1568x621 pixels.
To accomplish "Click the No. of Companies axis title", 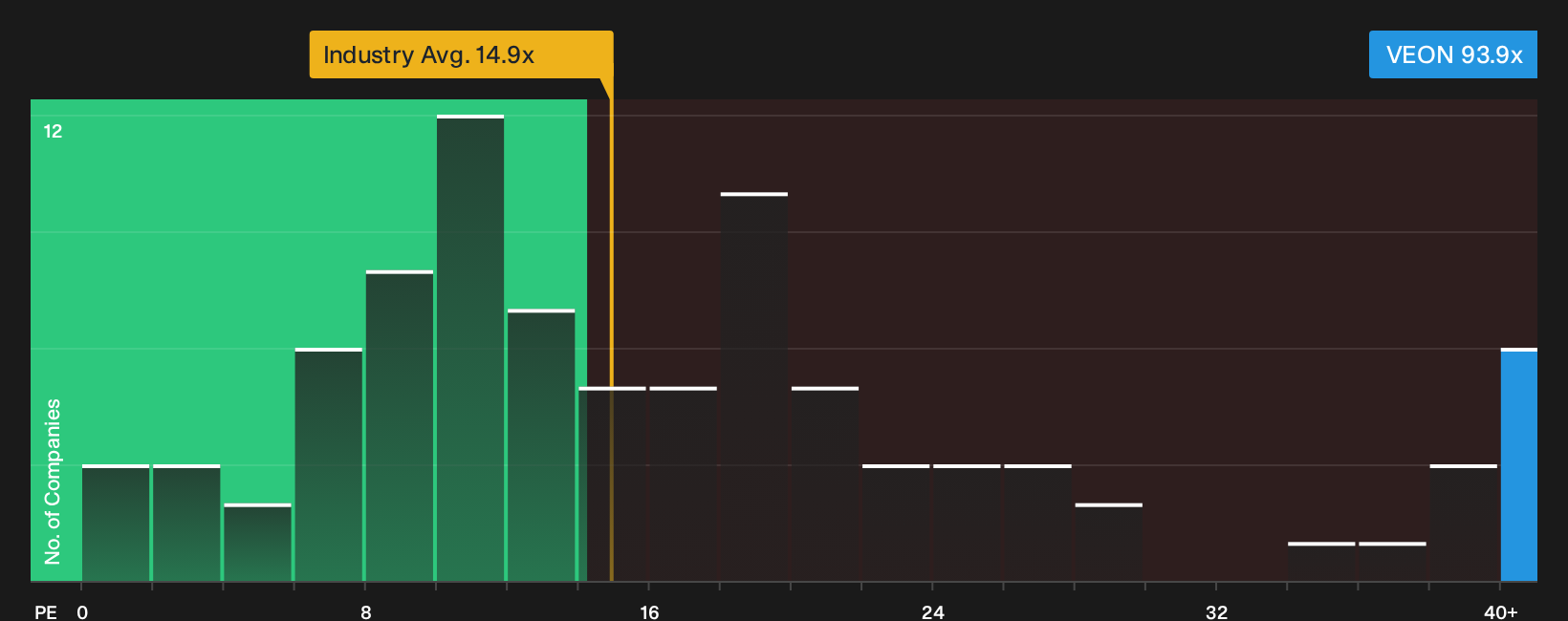I will pos(53,481).
